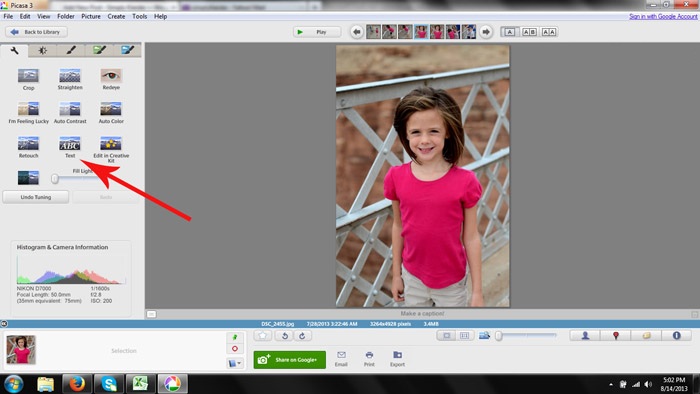This screenshot has height=394, width=700.
Task: Open the File menu
Action: 8,17
